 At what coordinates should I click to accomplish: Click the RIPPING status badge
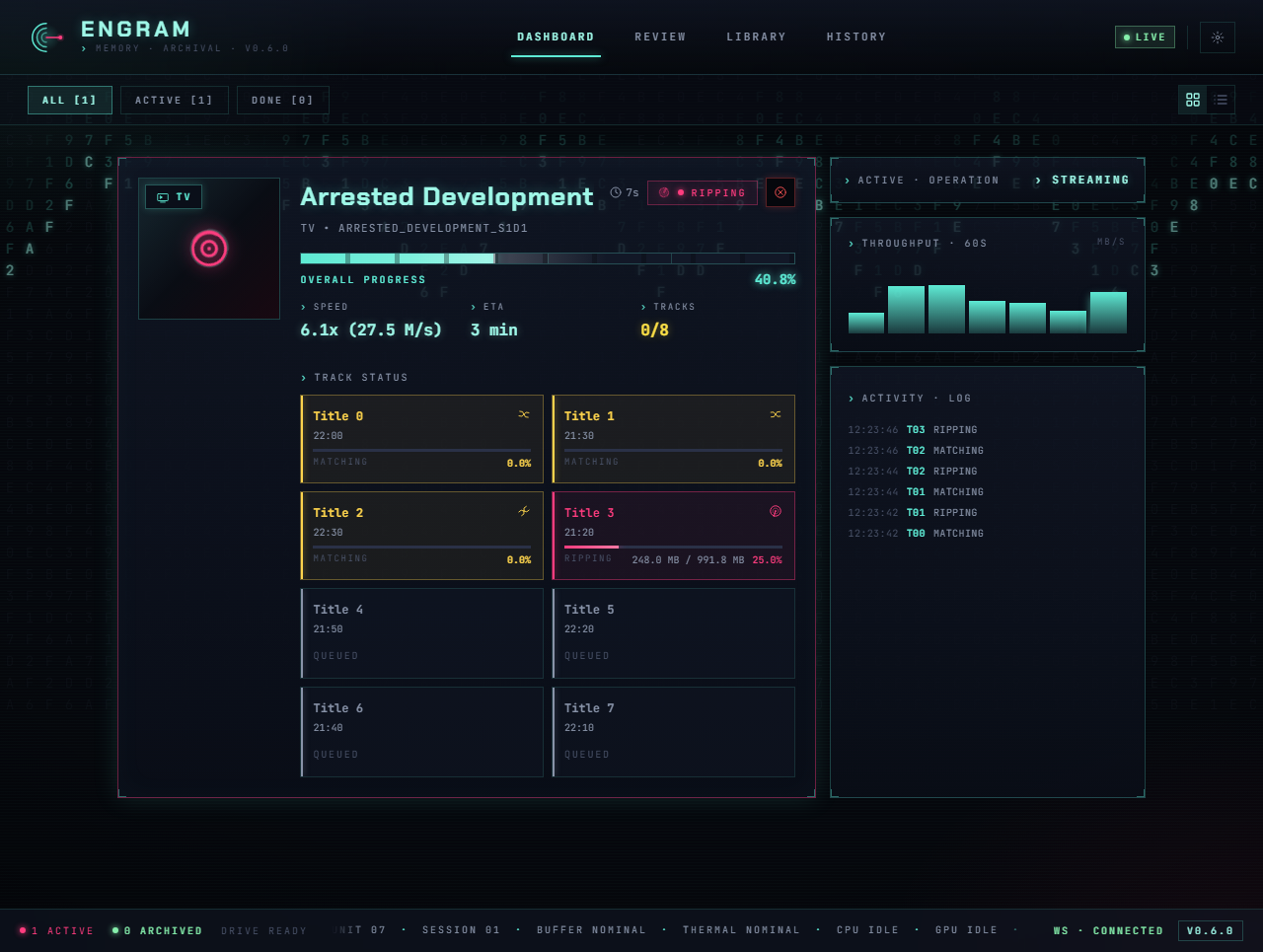(x=703, y=193)
